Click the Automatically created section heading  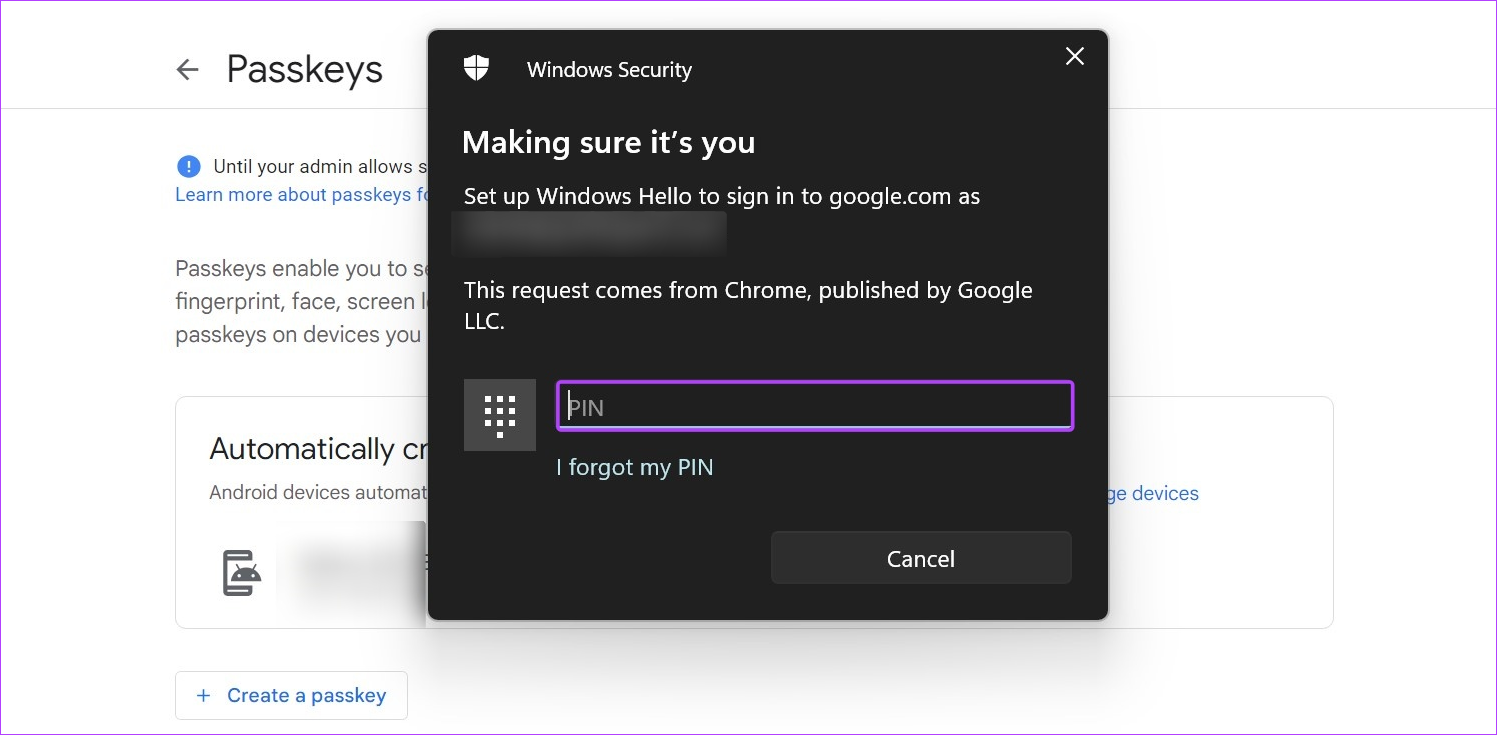pyautogui.click(x=318, y=449)
